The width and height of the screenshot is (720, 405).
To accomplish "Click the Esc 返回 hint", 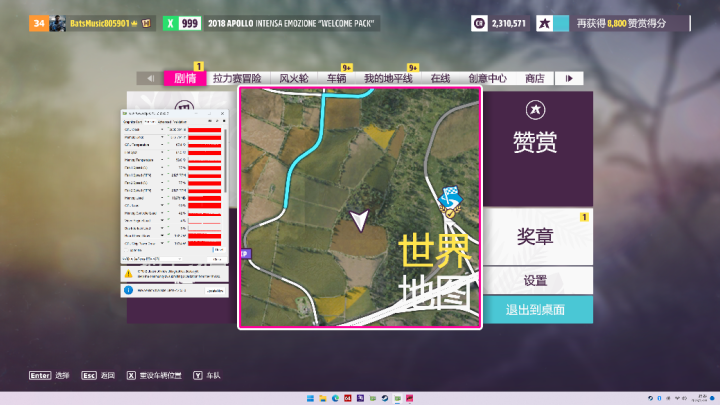I will click(x=98, y=376).
